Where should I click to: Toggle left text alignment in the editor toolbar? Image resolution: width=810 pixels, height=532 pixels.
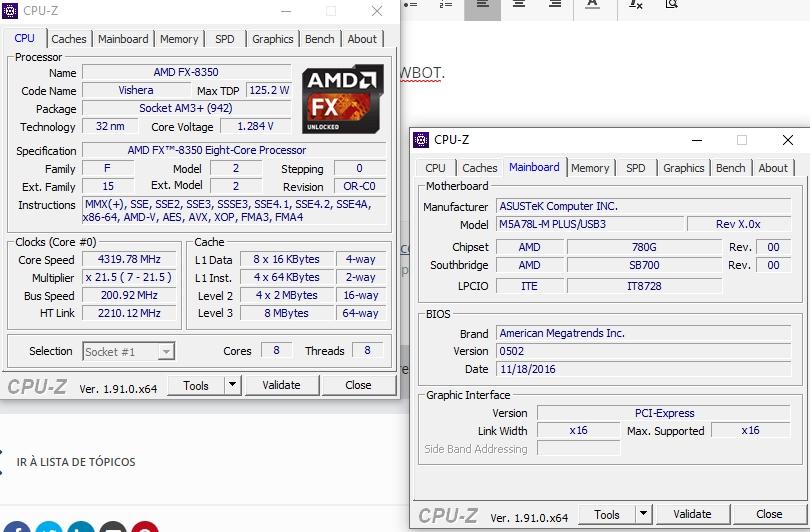click(482, 6)
